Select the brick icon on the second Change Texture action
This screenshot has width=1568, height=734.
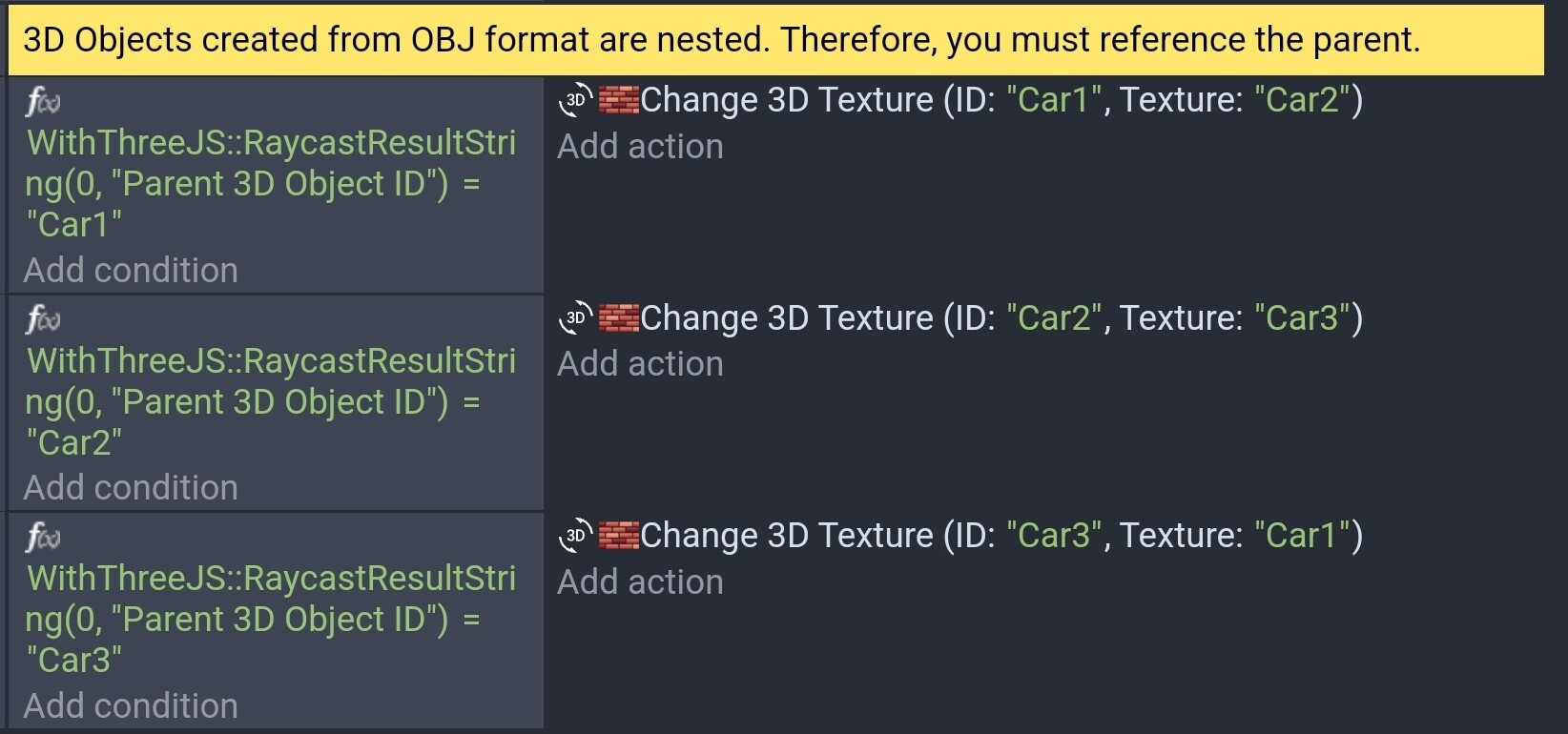[x=618, y=316]
